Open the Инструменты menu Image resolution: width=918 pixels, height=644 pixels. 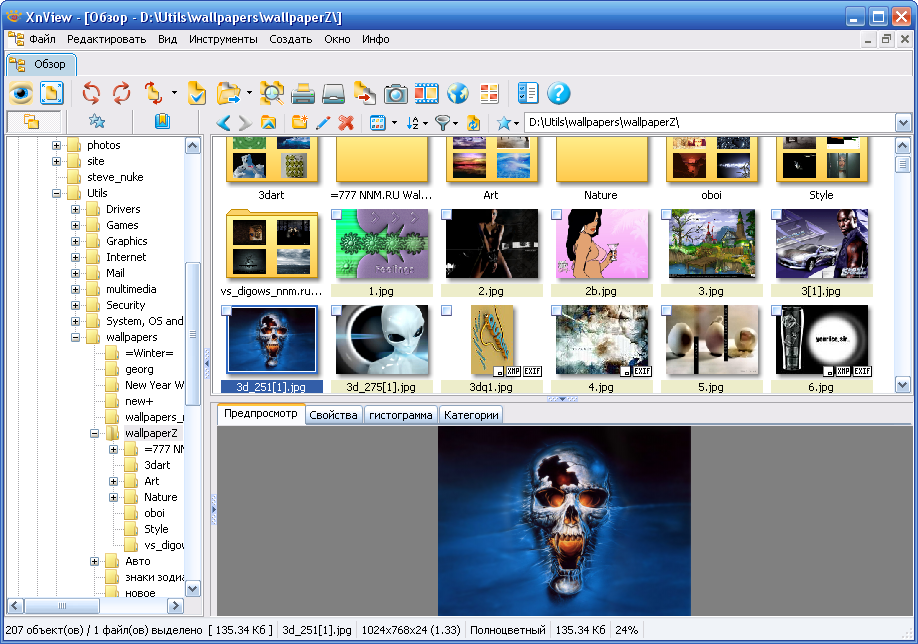point(222,39)
